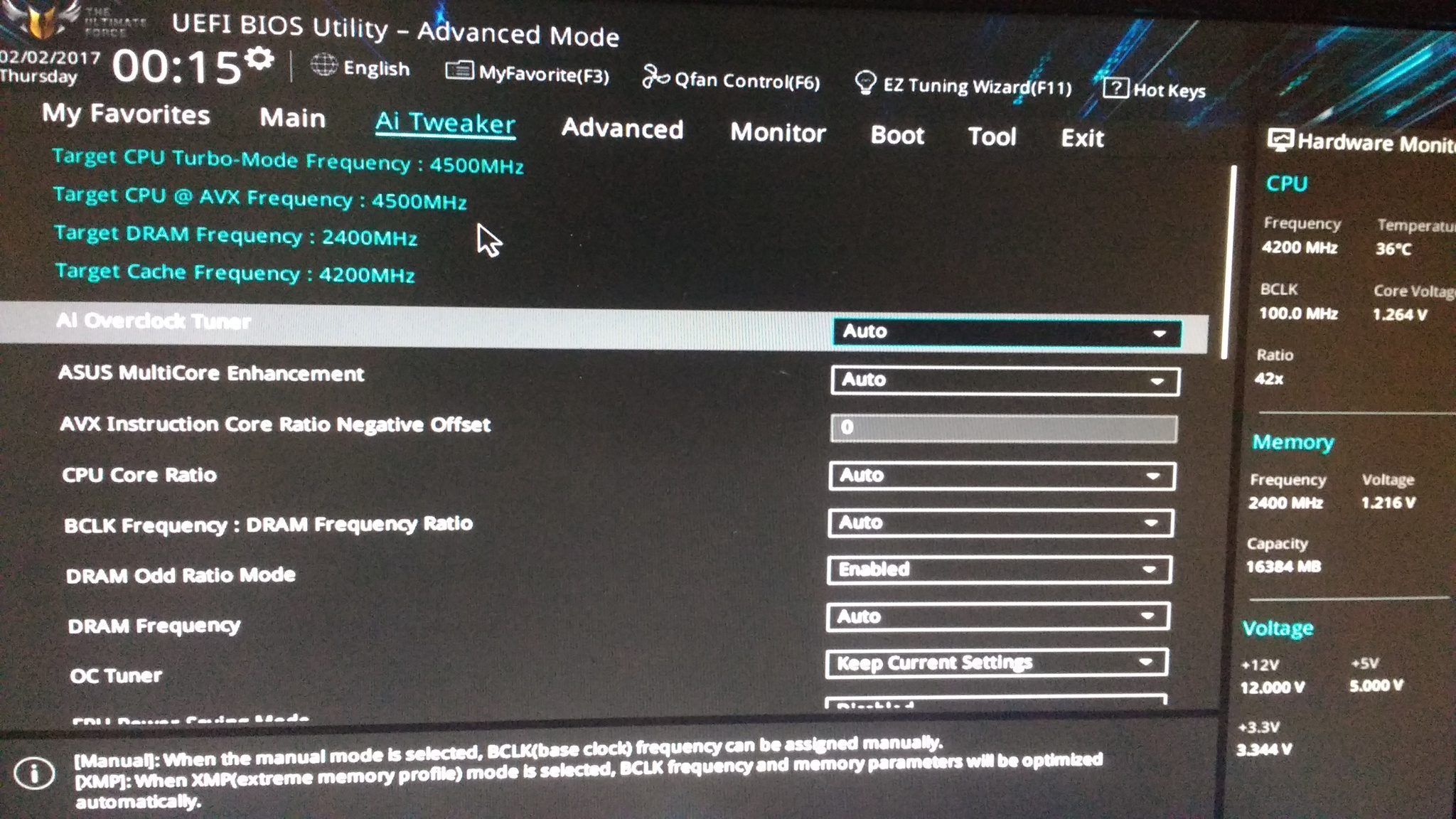The height and width of the screenshot is (819, 1456).
Task: Select the Ai Tweaker tab
Action: coord(445,123)
